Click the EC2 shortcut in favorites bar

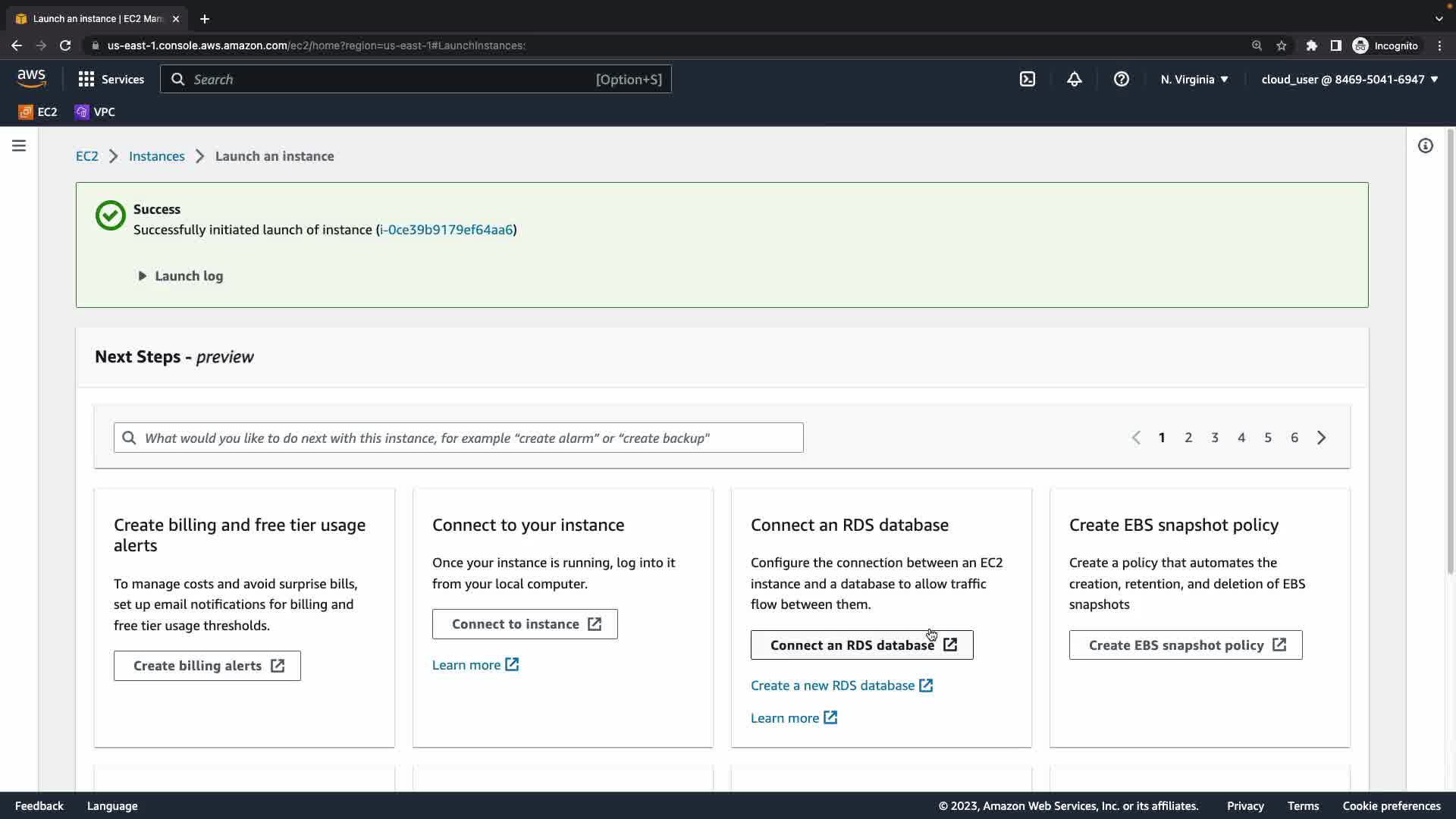(x=38, y=112)
